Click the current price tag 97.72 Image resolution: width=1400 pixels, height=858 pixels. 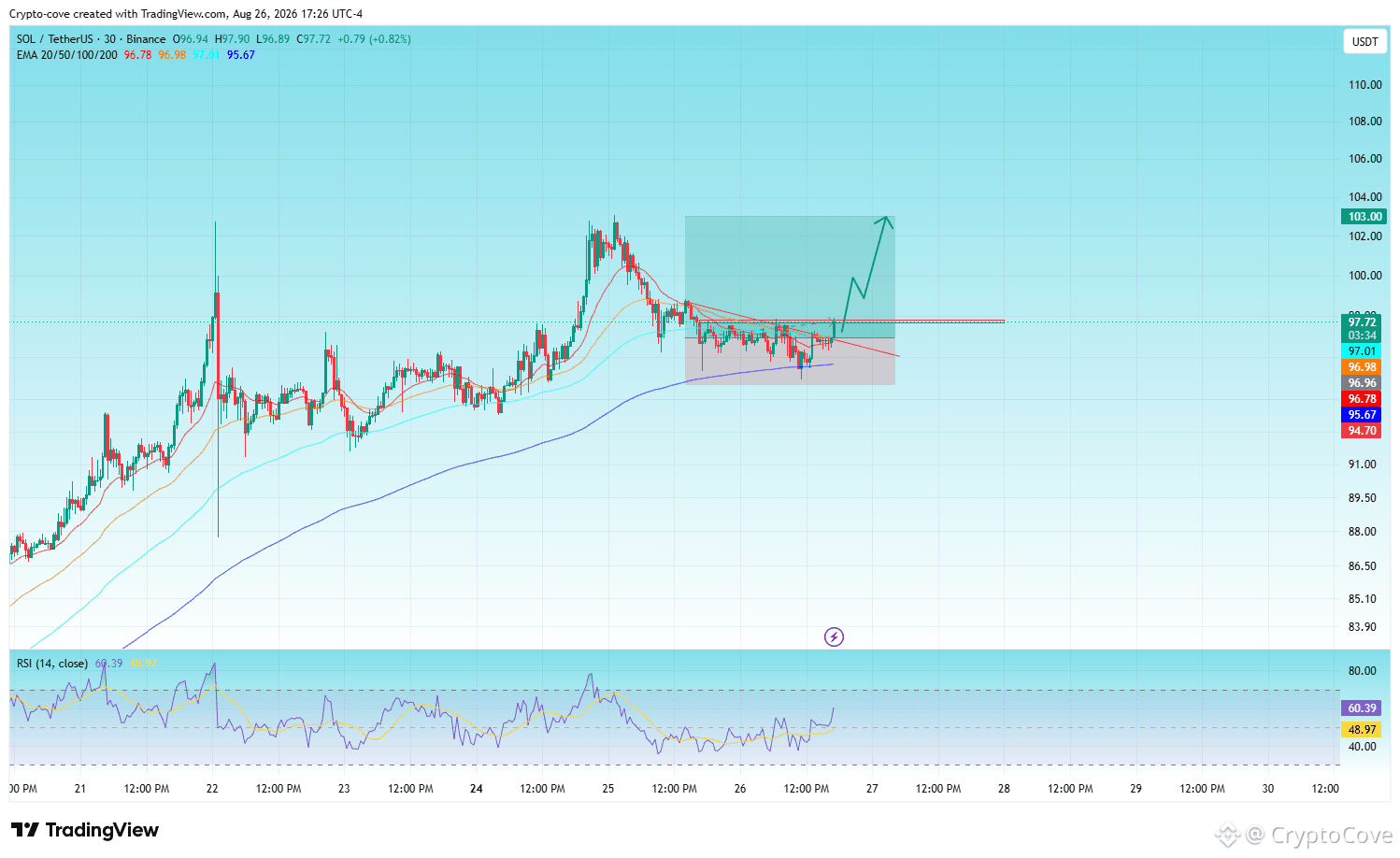tap(1363, 322)
